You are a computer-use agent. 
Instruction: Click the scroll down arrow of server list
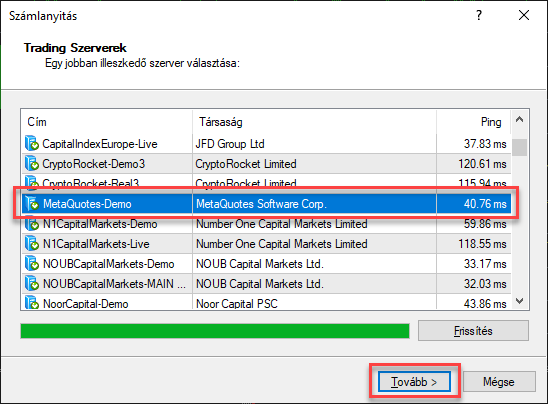(x=520, y=301)
